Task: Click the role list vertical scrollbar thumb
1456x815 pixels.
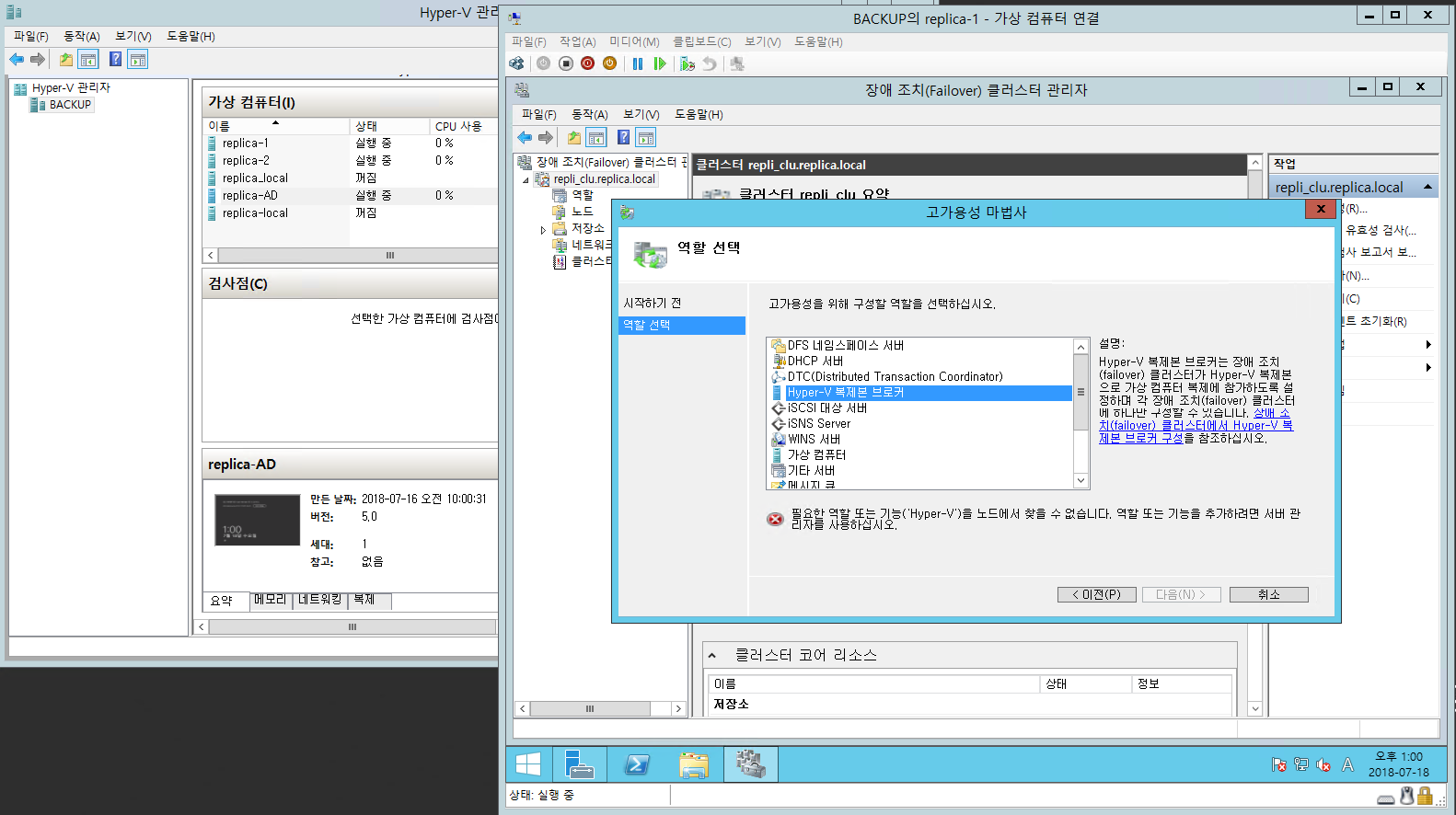Action: [1080, 392]
